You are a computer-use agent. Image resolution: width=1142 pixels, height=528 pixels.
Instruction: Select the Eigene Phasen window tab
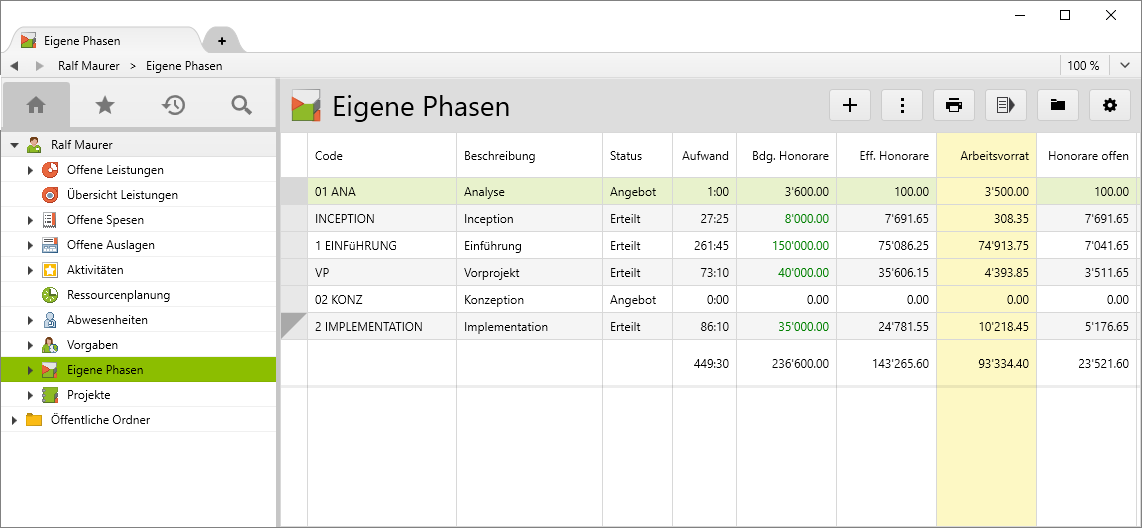coord(100,41)
